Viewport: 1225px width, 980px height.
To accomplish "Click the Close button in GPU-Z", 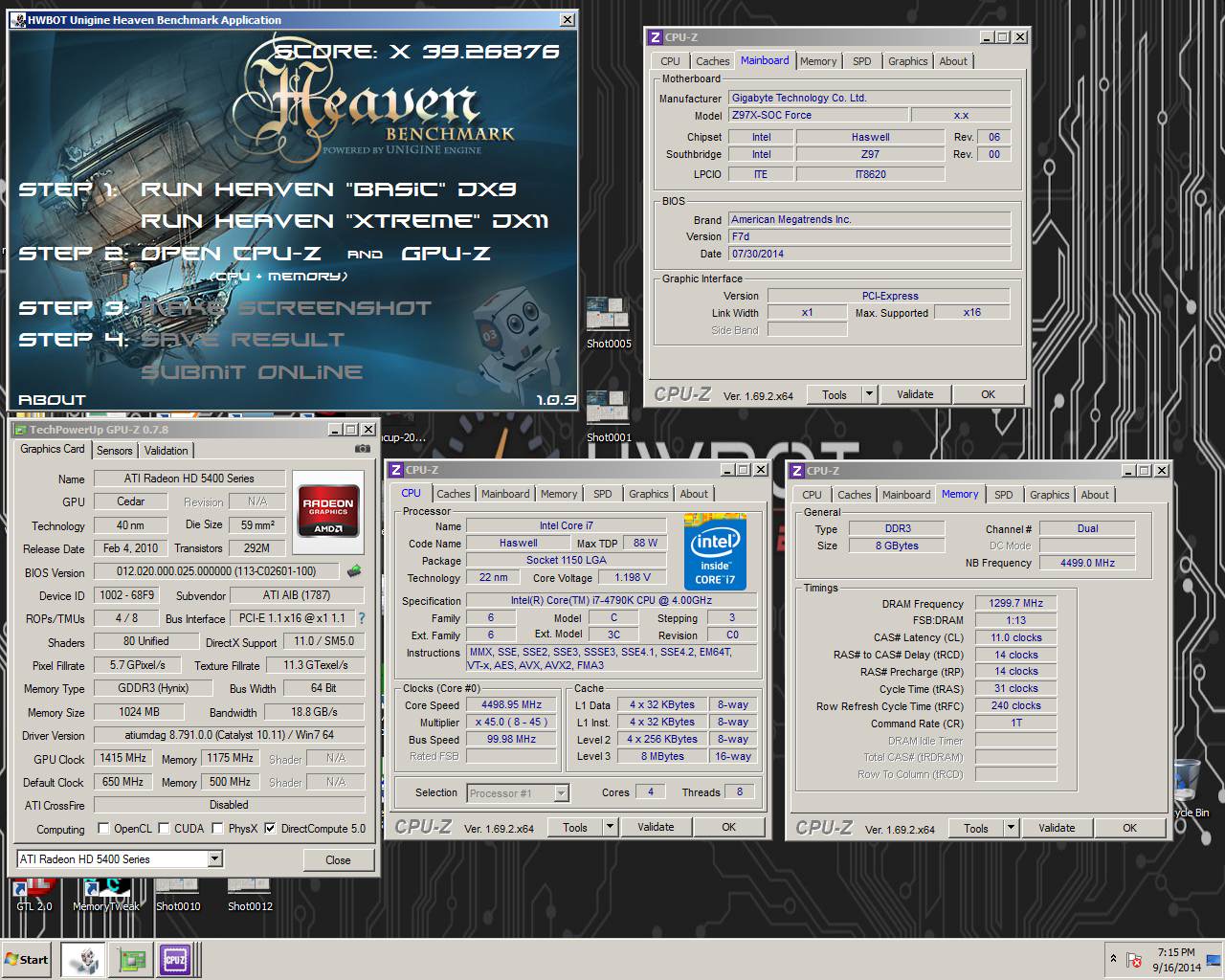I will pyautogui.click(x=338, y=859).
